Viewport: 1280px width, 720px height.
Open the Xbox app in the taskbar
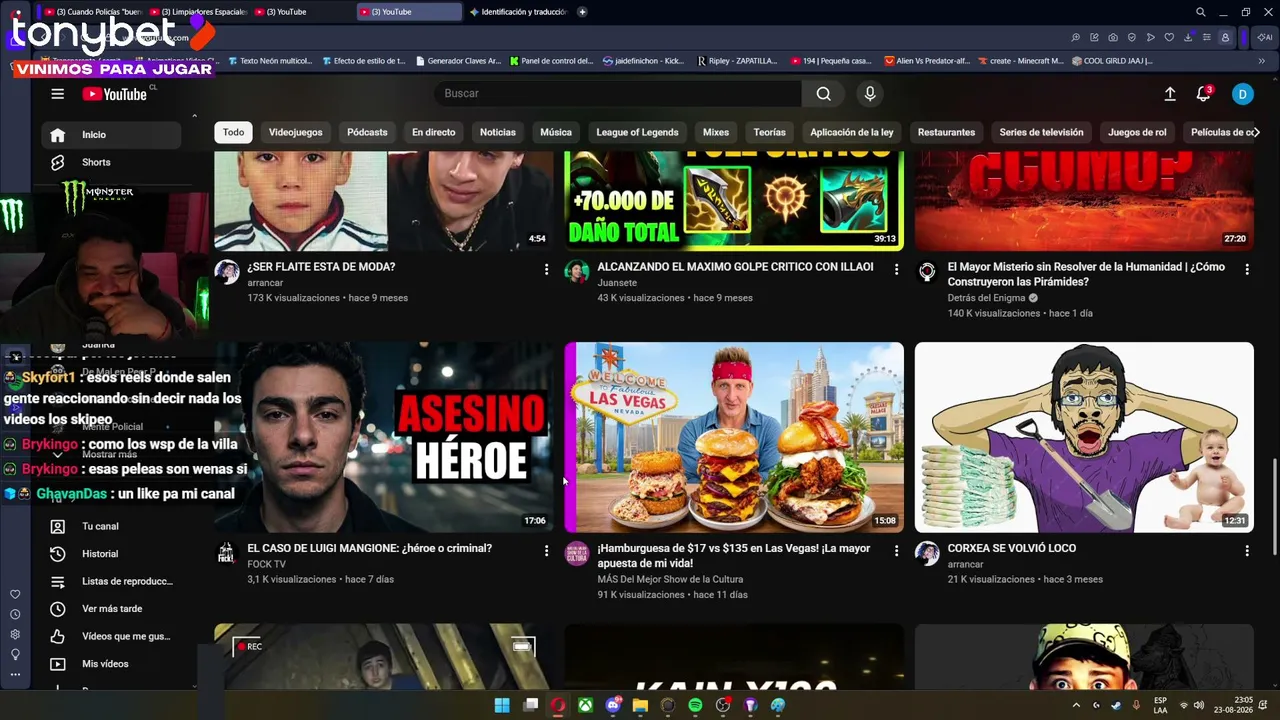coord(585,705)
